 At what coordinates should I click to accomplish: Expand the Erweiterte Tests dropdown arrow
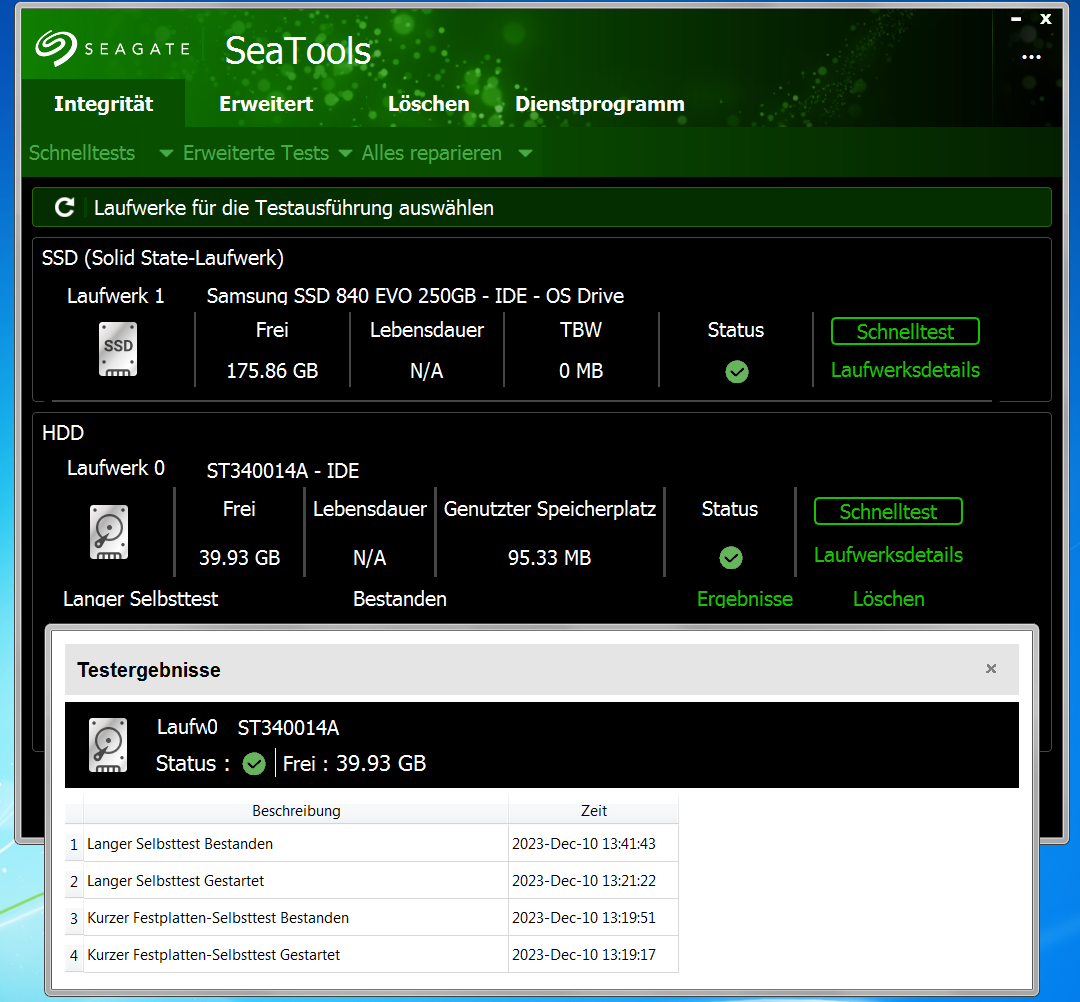[345, 154]
